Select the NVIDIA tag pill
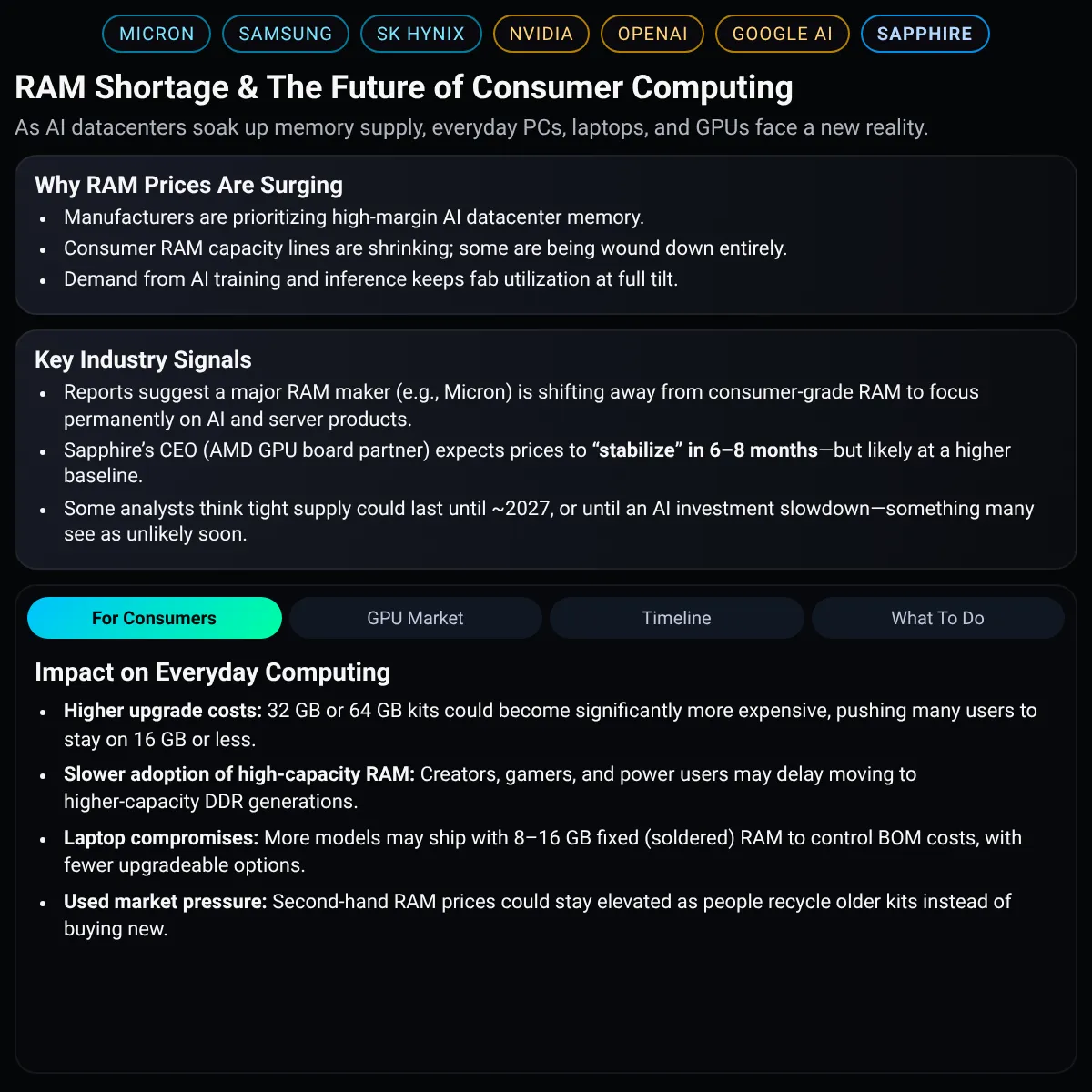The width and height of the screenshot is (1092, 1092). pos(541,34)
